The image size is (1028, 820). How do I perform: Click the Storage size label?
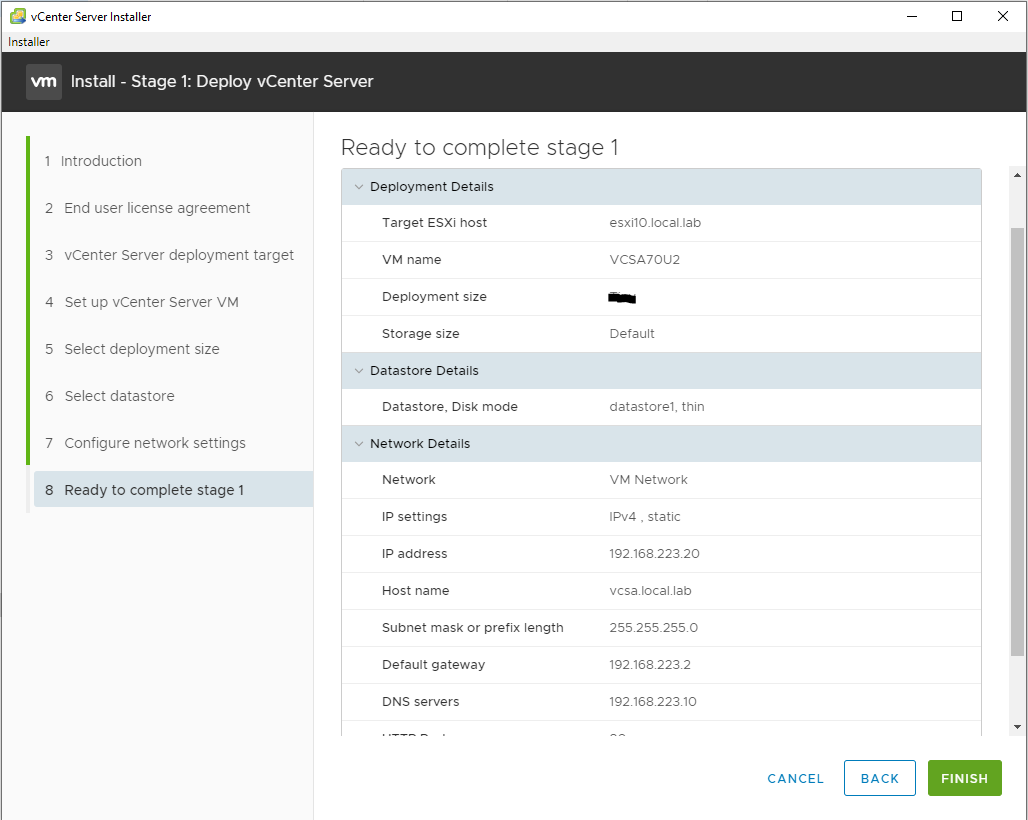(x=420, y=334)
